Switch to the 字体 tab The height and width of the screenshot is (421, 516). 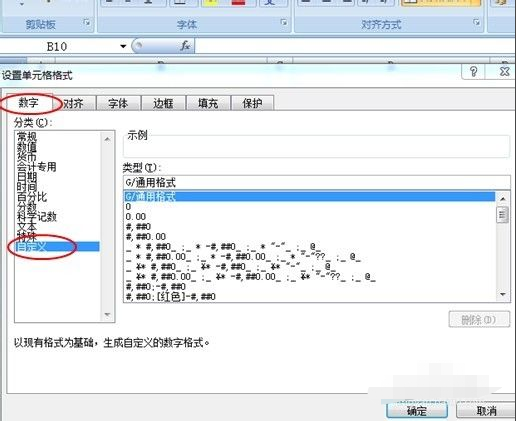118,103
